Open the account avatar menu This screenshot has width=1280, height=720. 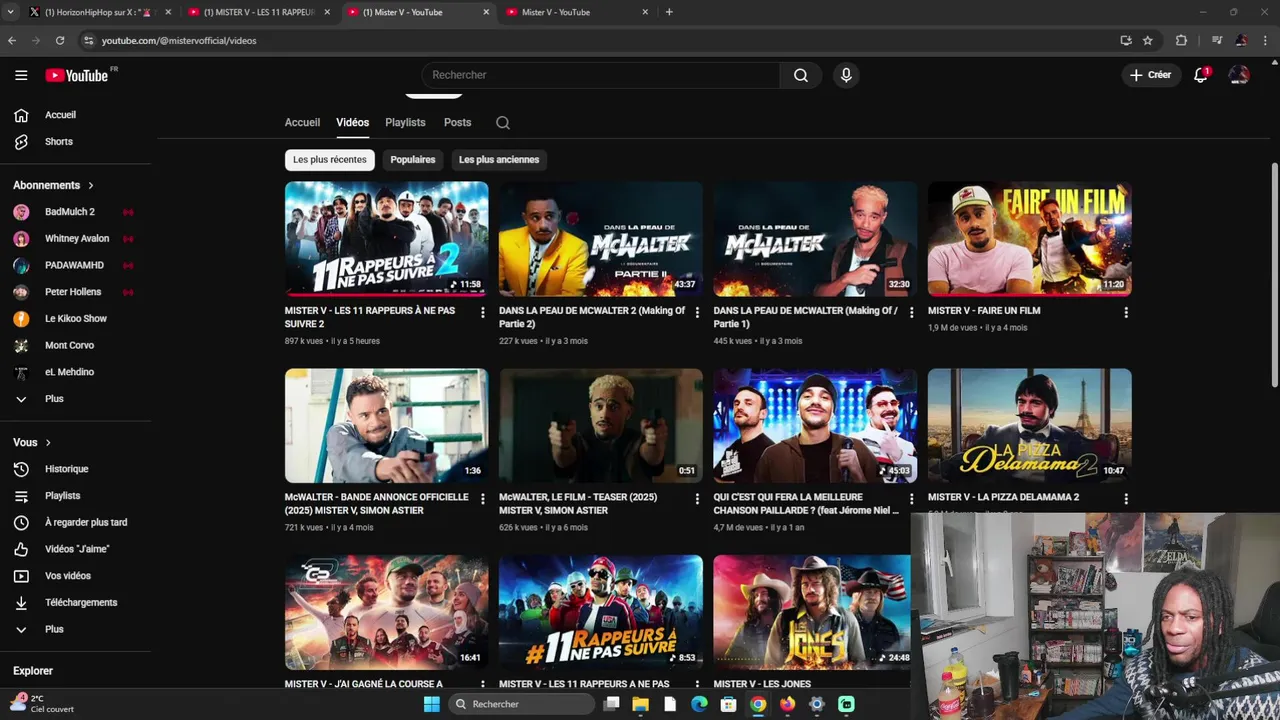(x=1239, y=75)
